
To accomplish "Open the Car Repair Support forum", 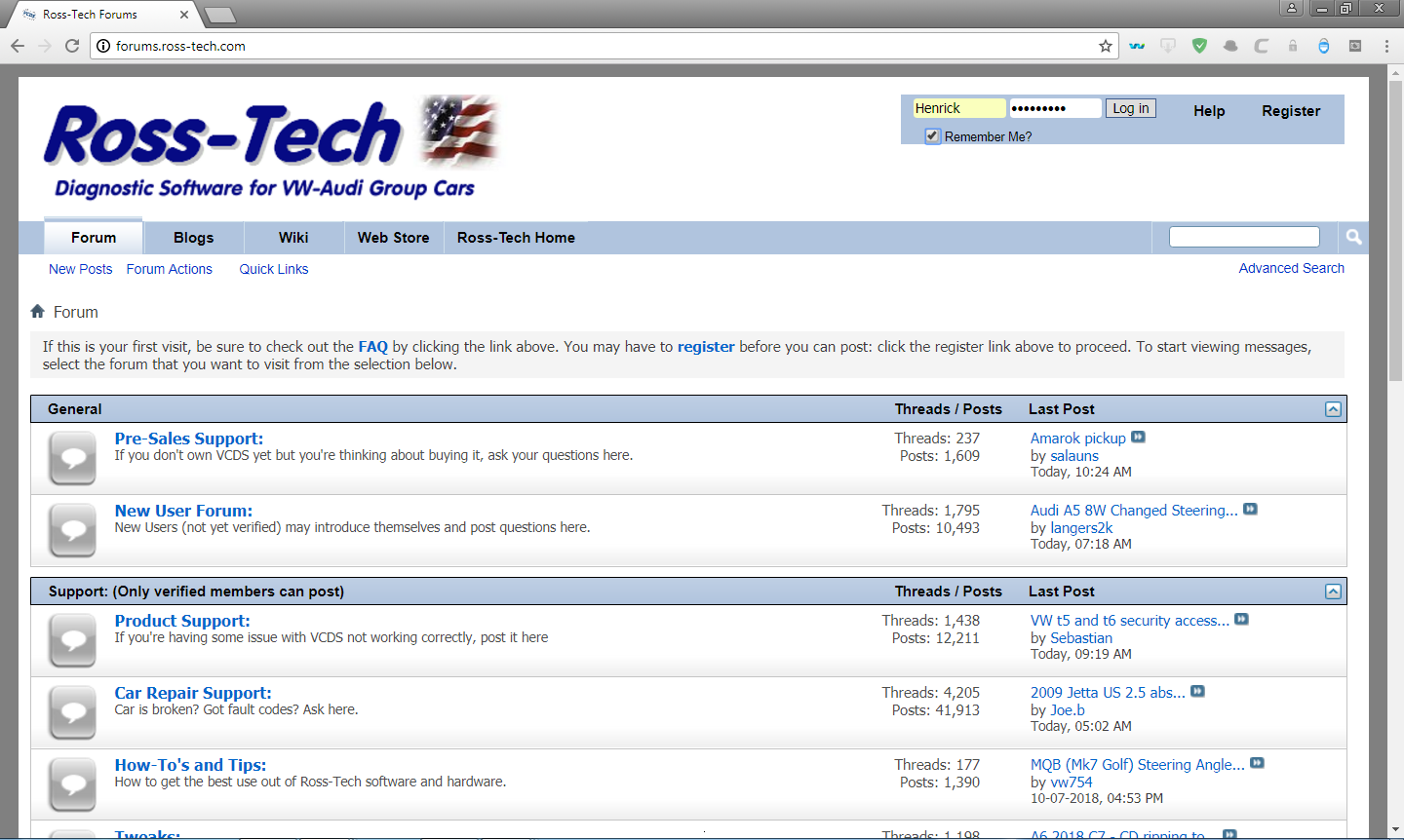I will (x=193, y=693).
